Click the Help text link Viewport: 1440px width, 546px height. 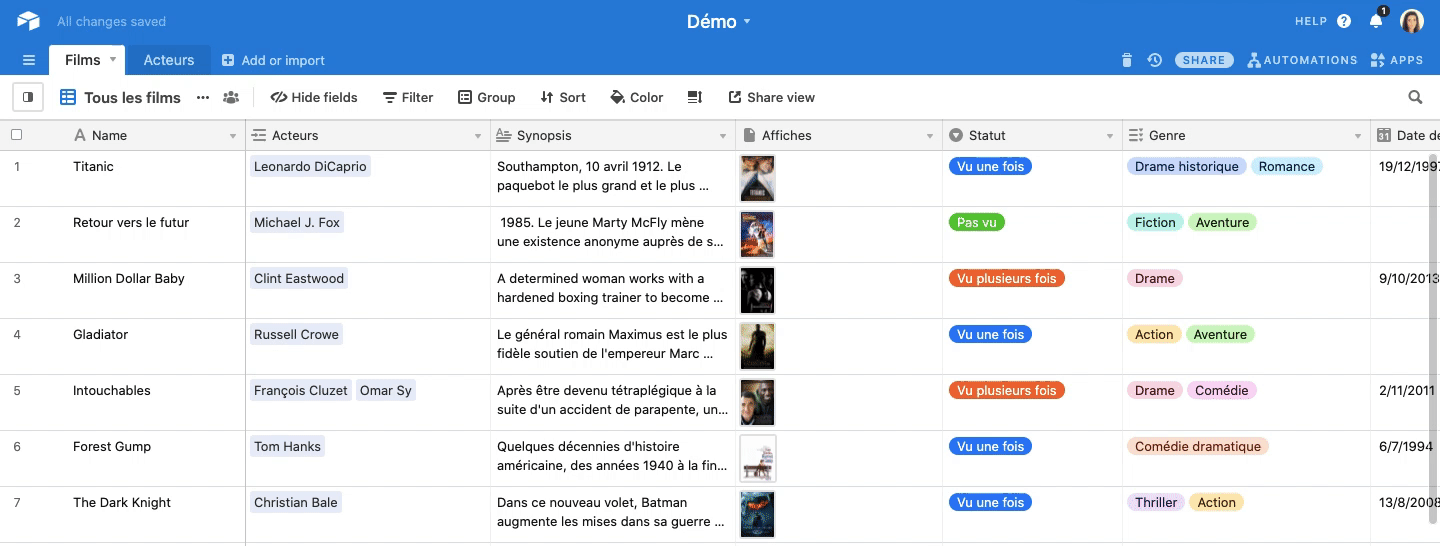coord(1311,21)
